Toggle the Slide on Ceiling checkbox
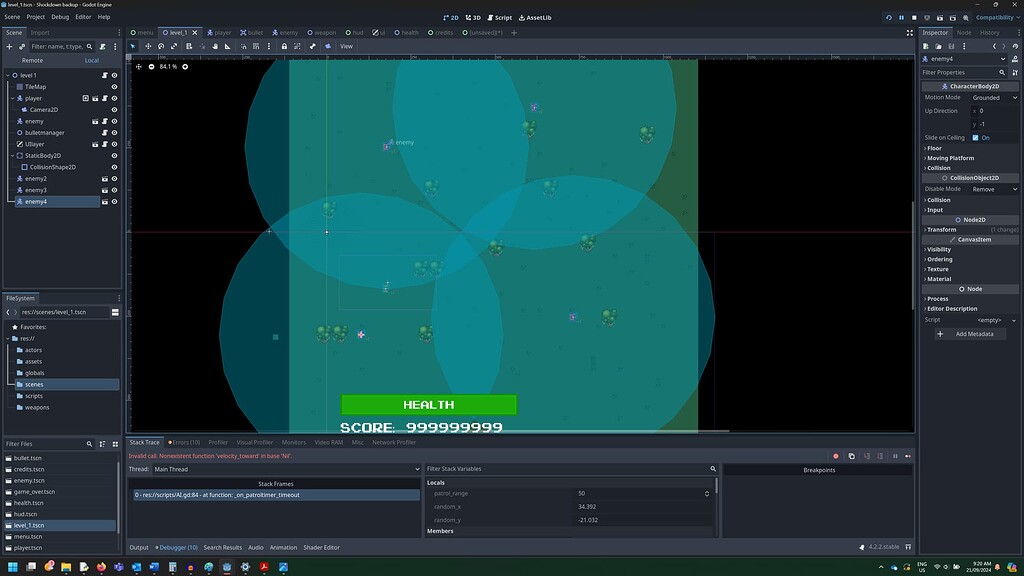 pyautogui.click(x=976, y=138)
